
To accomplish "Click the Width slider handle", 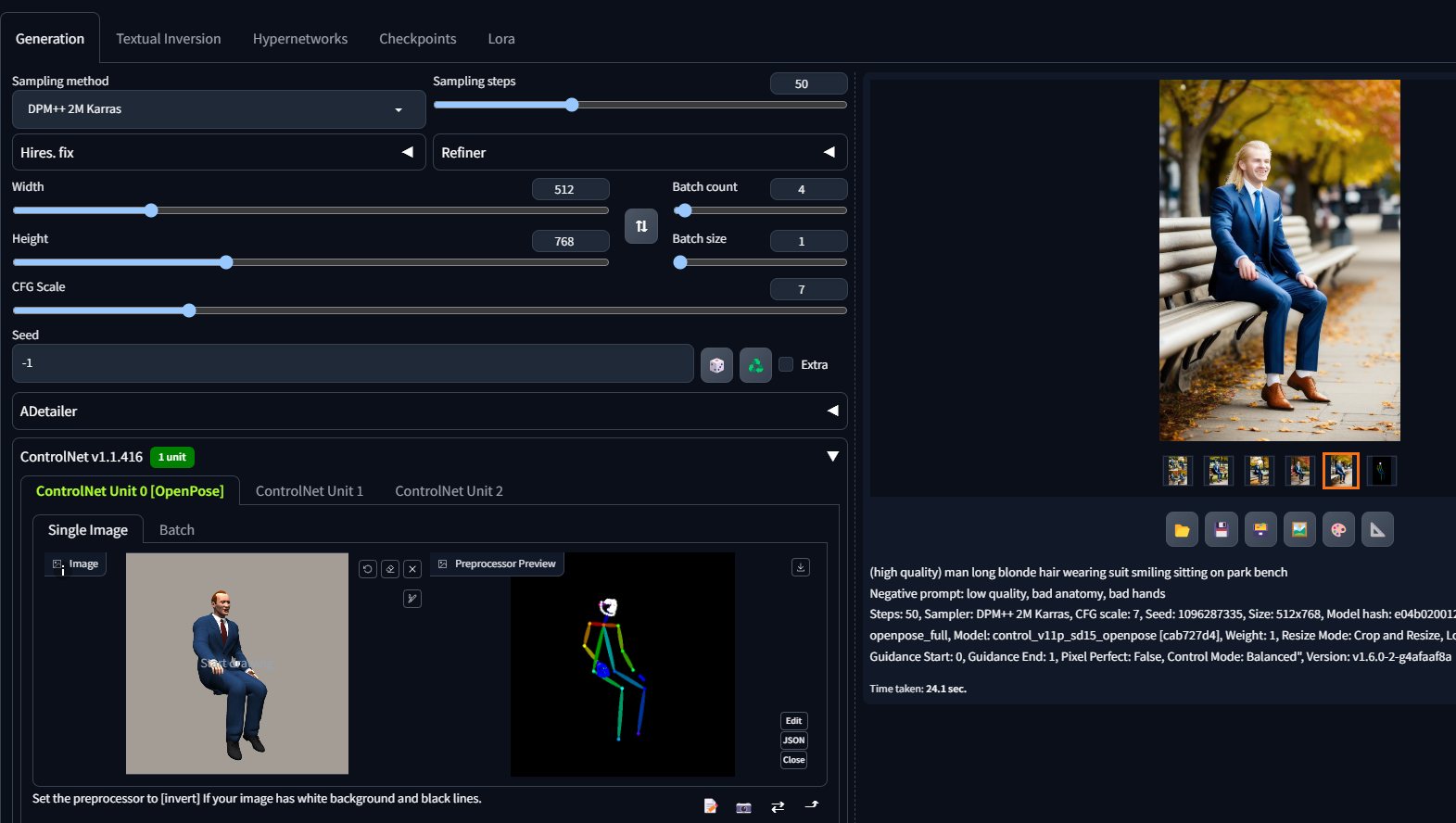I will pyautogui.click(x=151, y=210).
